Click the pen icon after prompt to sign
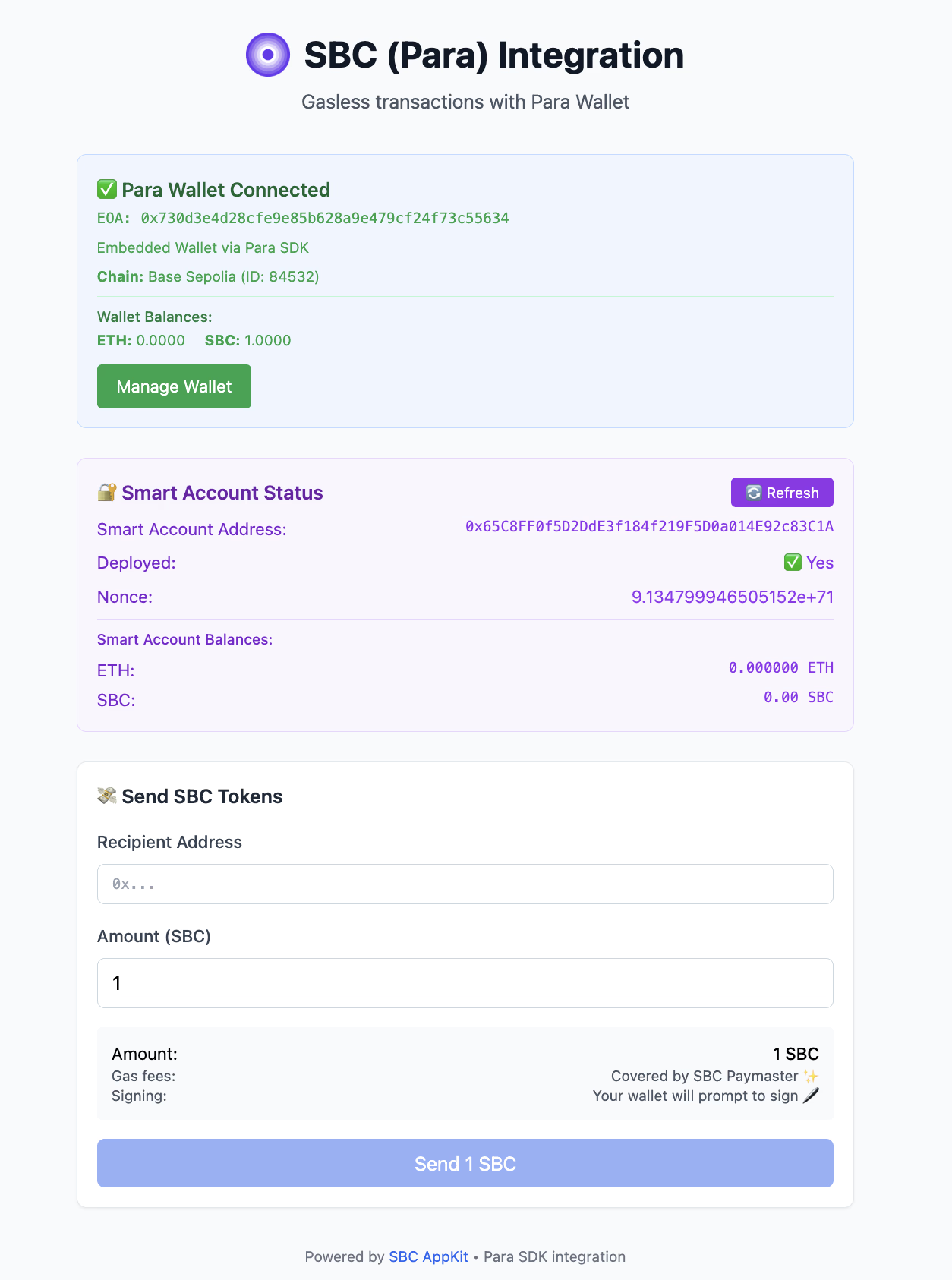This screenshot has height=1280, width=952. pos(811,1096)
